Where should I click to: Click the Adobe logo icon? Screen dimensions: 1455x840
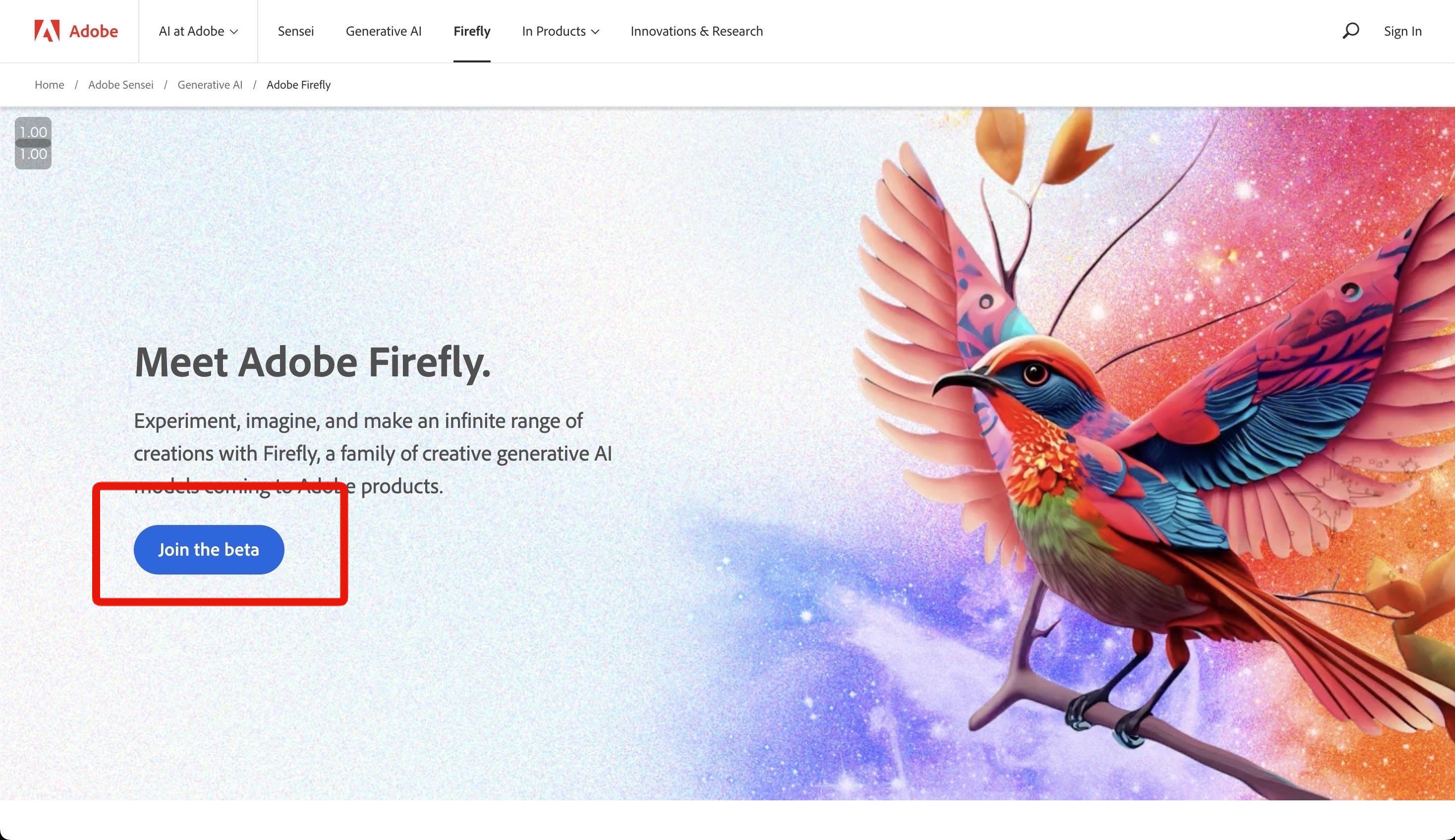click(x=47, y=31)
